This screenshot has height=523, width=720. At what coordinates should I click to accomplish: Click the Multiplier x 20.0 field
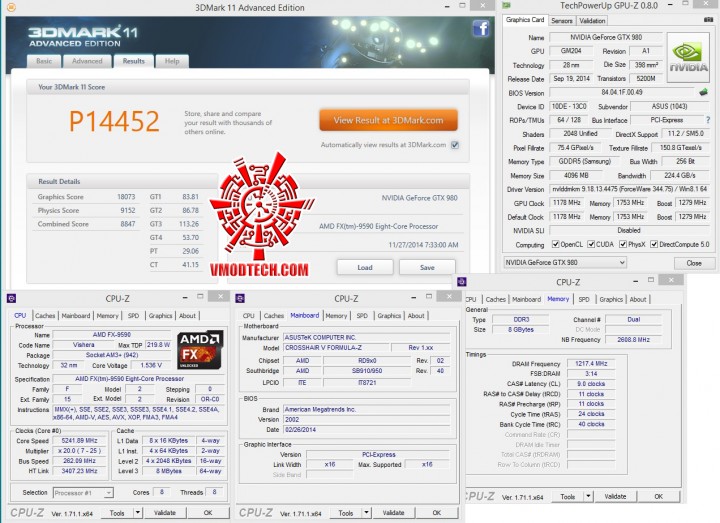pos(80,451)
